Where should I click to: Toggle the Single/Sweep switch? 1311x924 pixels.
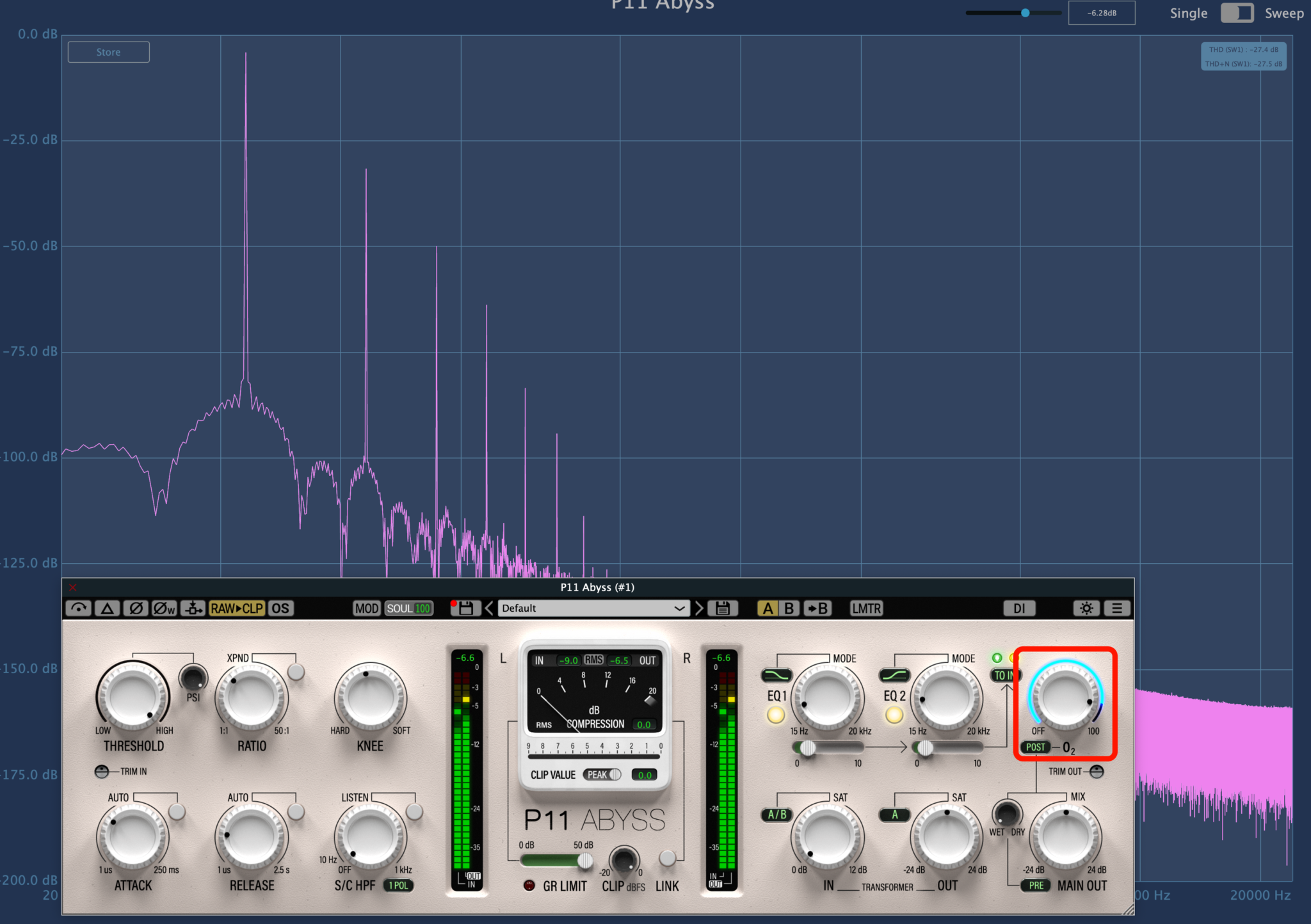(x=1236, y=13)
